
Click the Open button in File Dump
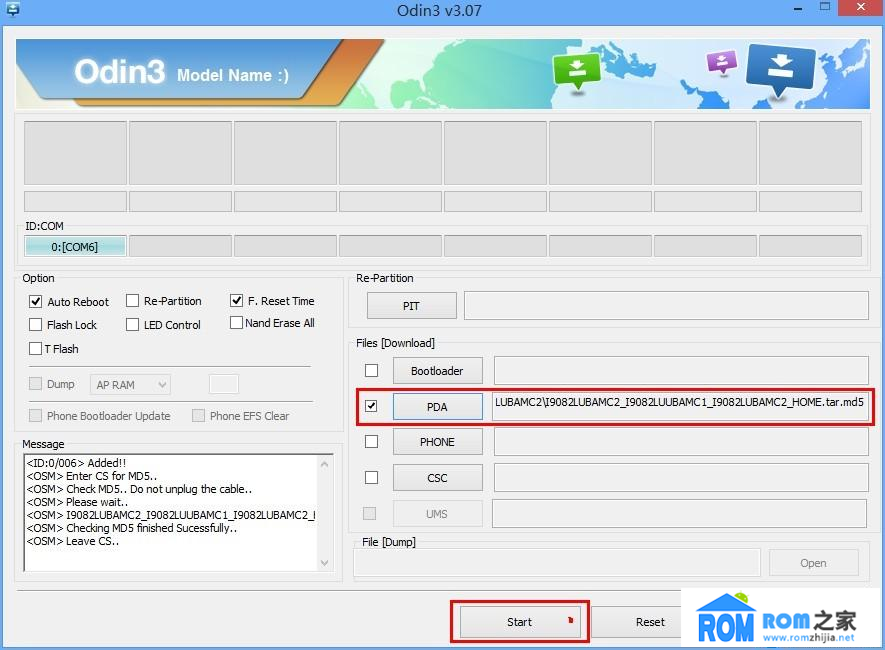click(x=813, y=563)
